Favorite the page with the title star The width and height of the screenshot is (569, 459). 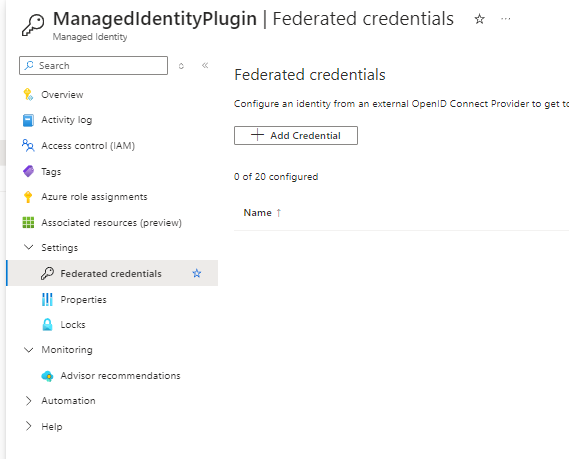(479, 19)
